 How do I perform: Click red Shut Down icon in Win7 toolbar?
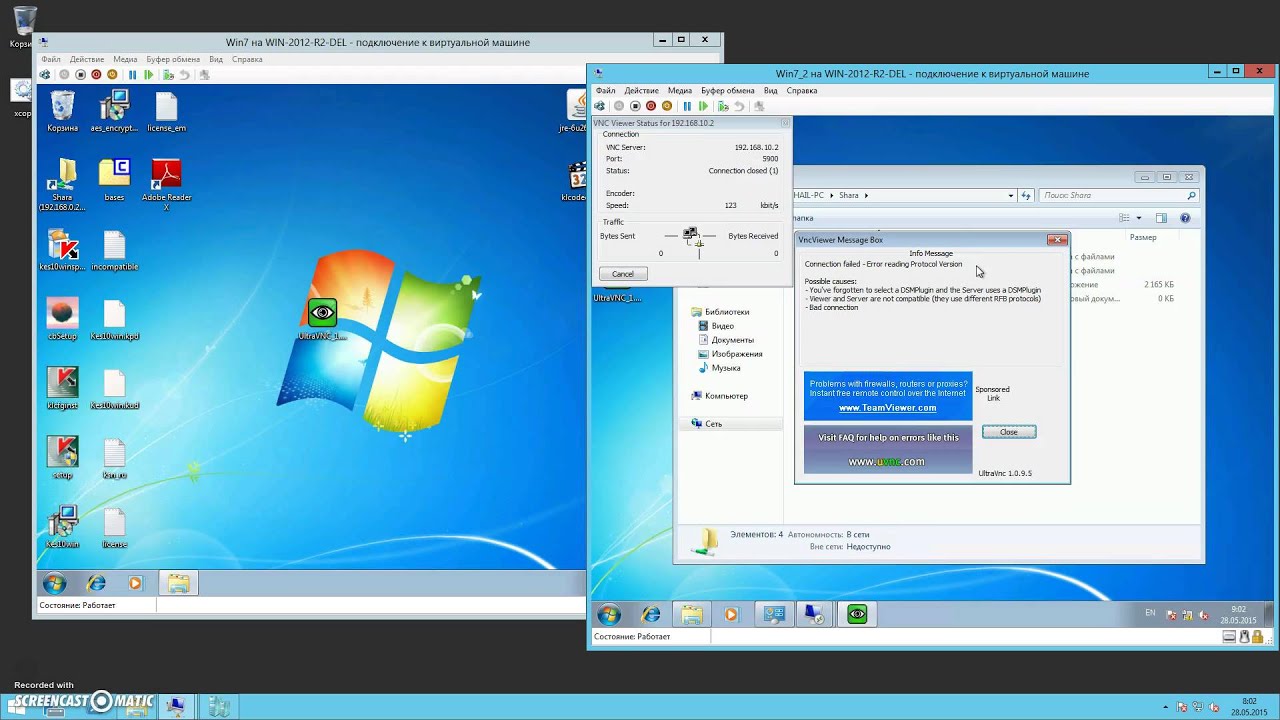[x=96, y=75]
